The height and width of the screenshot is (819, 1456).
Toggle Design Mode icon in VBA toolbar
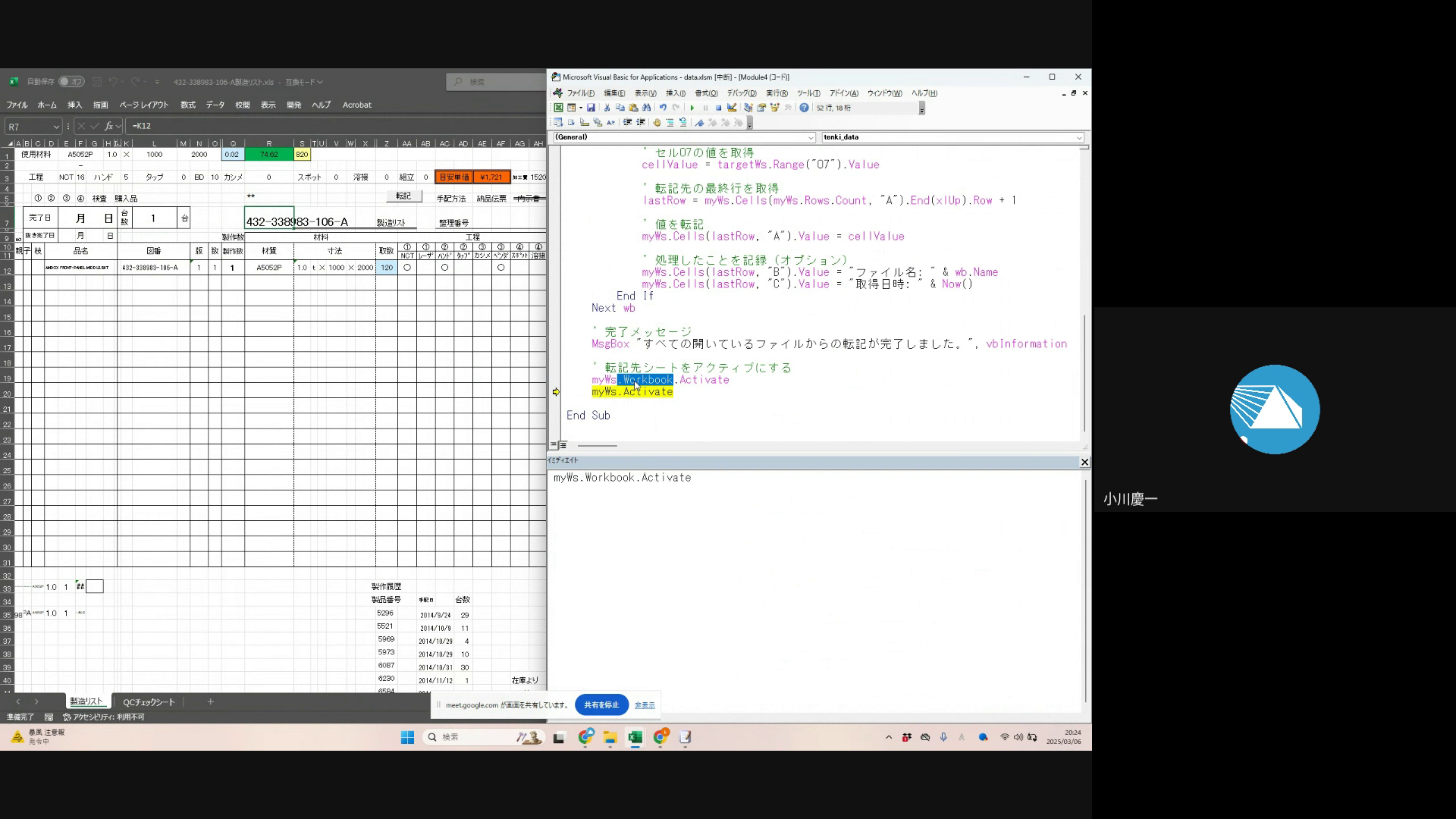tap(732, 108)
